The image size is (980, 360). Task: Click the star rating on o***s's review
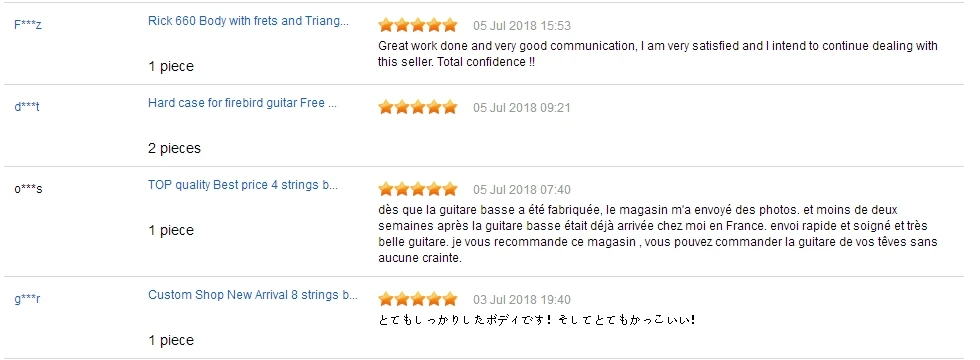(x=418, y=189)
